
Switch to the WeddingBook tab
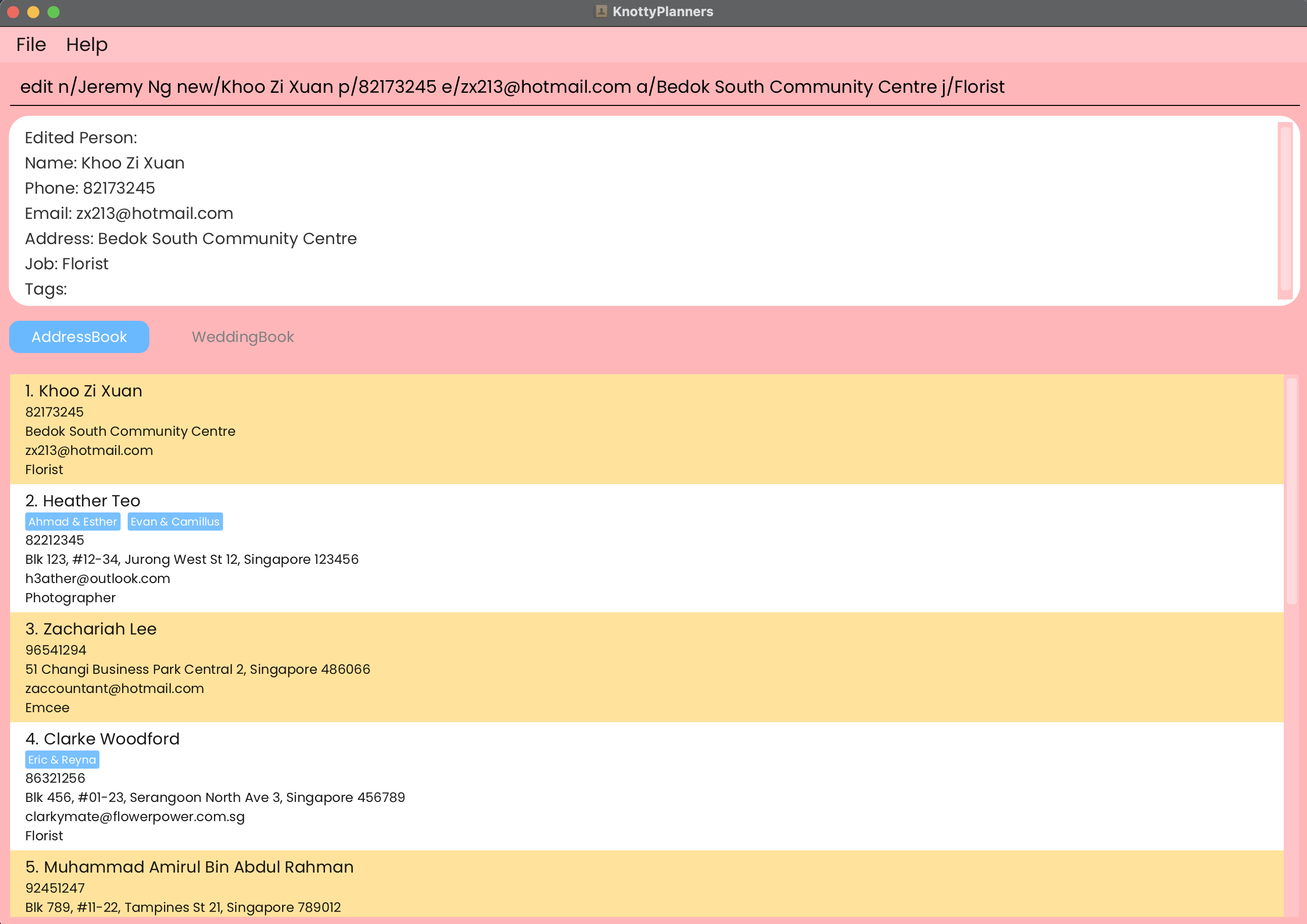243,337
